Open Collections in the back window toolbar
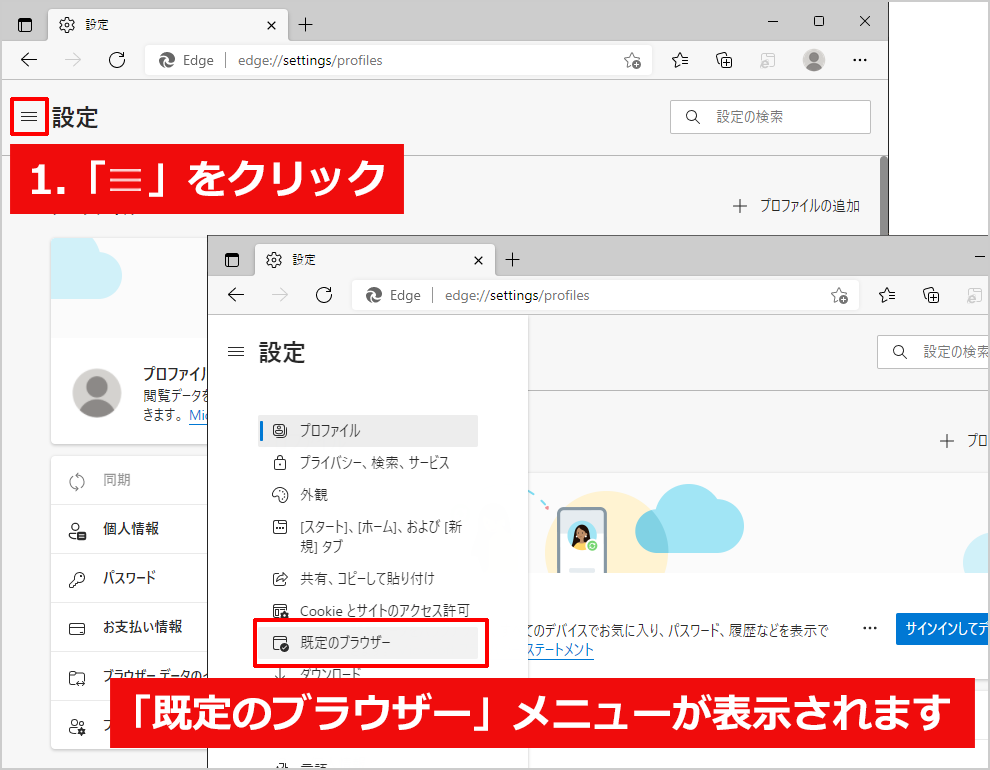990x770 pixels. [725, 60]
